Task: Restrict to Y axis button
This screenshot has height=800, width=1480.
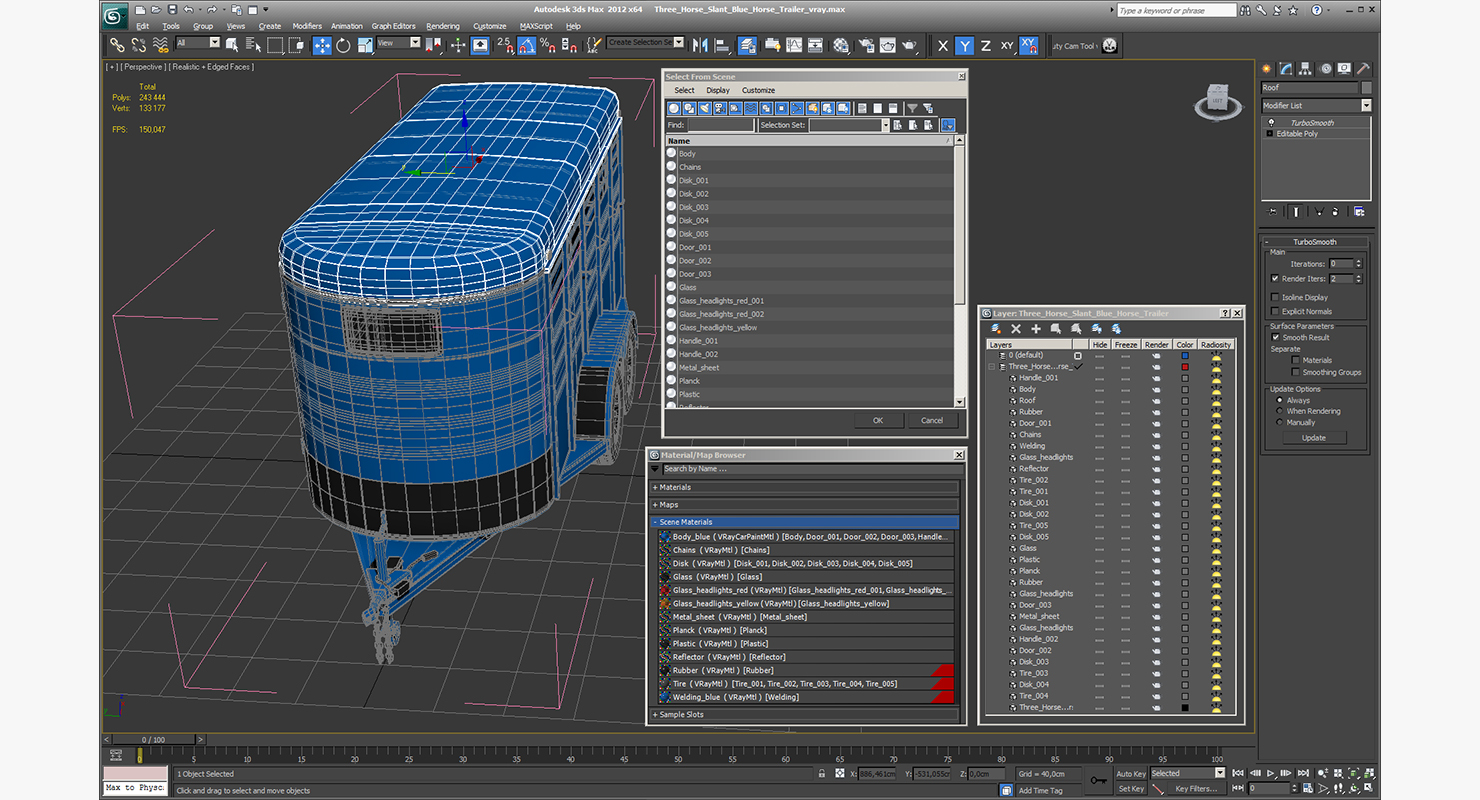Action: (965, 45)
